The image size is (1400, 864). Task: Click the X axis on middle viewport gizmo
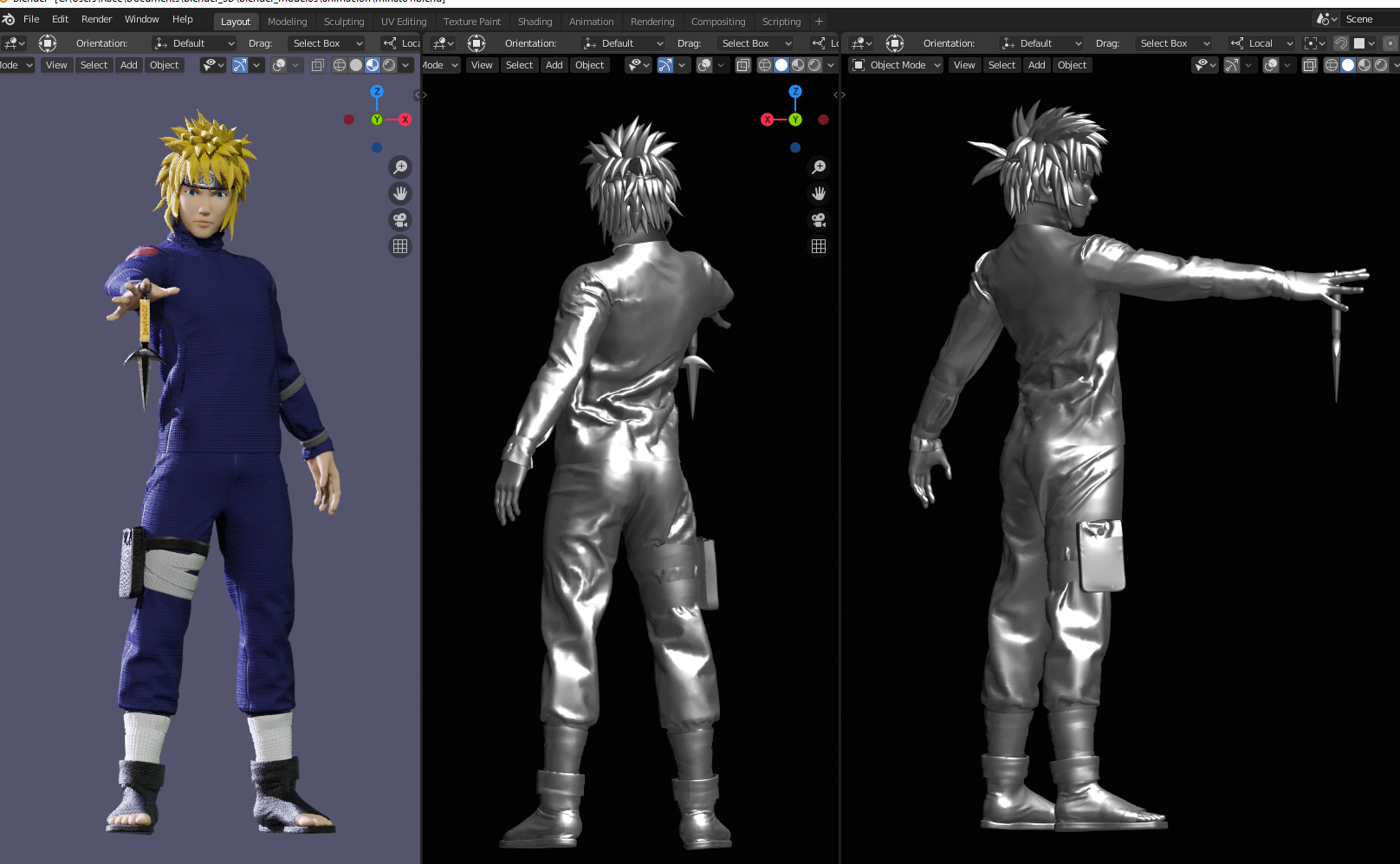click(x=767, y=120)
